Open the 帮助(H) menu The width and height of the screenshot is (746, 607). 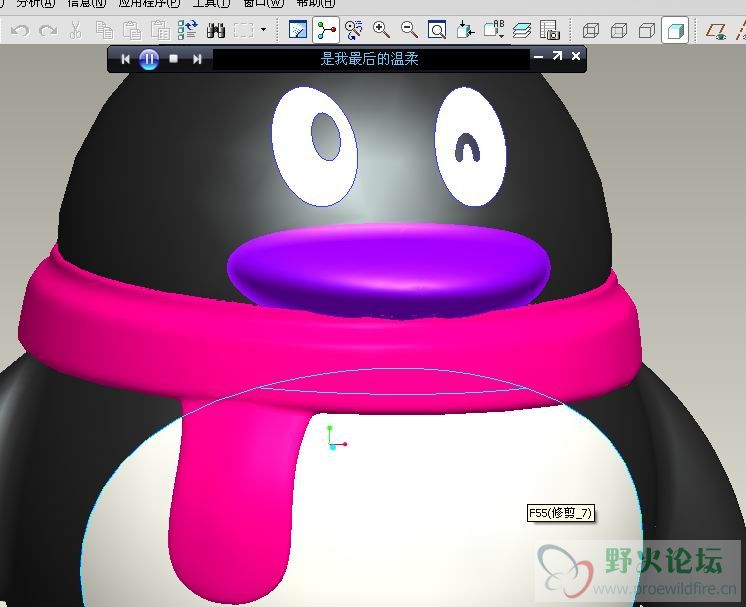[x=316, y=3]
